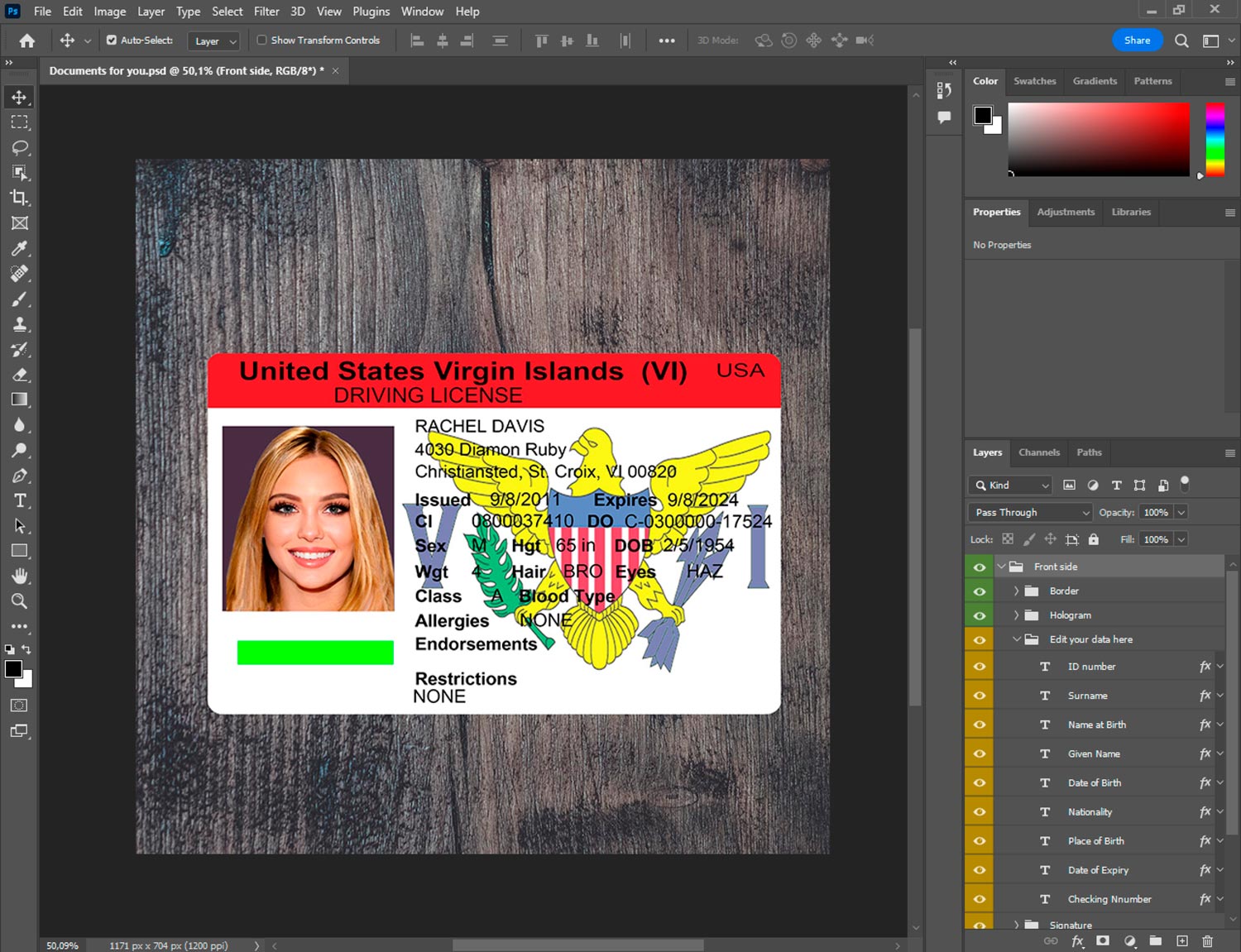The width and height of the screenshot is (1241, 952).
Task: Choose the Hand tool
Action: click(x=20, y=576)
